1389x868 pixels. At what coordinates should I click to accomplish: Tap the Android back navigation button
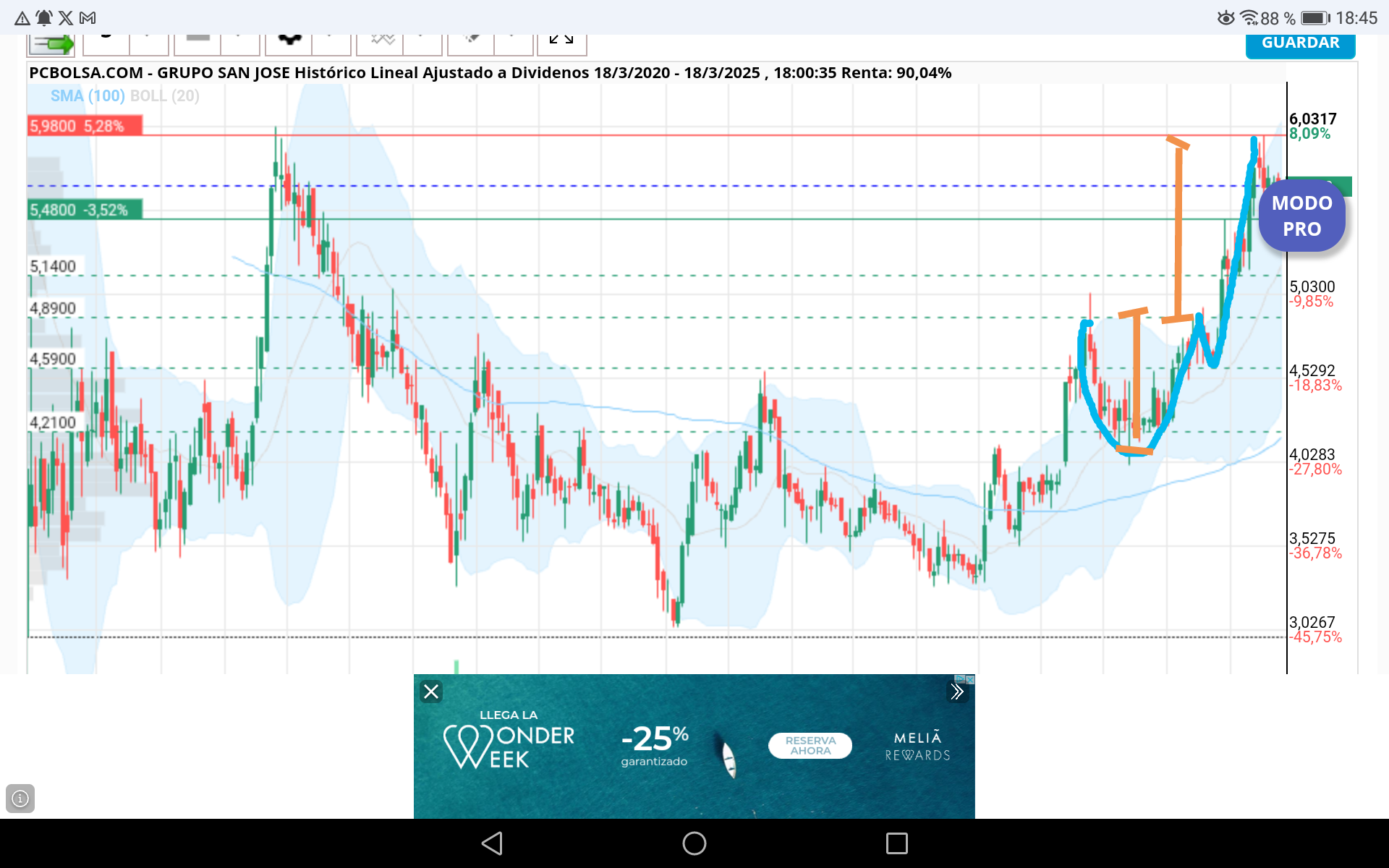point(492,843)
